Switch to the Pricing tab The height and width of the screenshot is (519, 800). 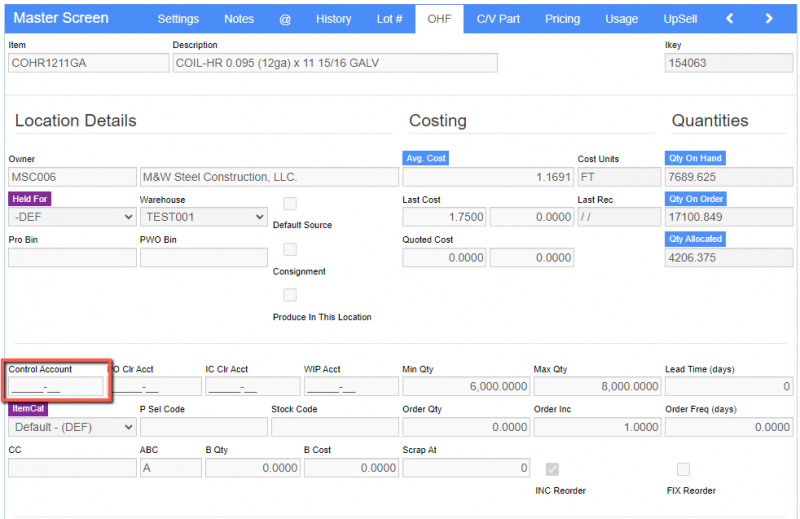click(562, 19)
